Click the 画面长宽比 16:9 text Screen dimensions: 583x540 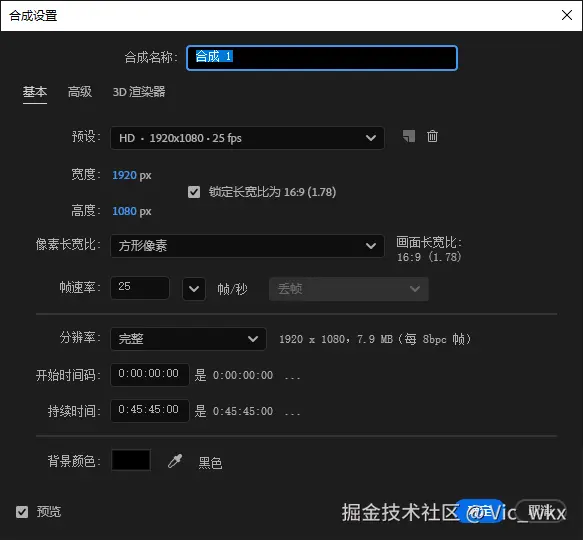429,250
